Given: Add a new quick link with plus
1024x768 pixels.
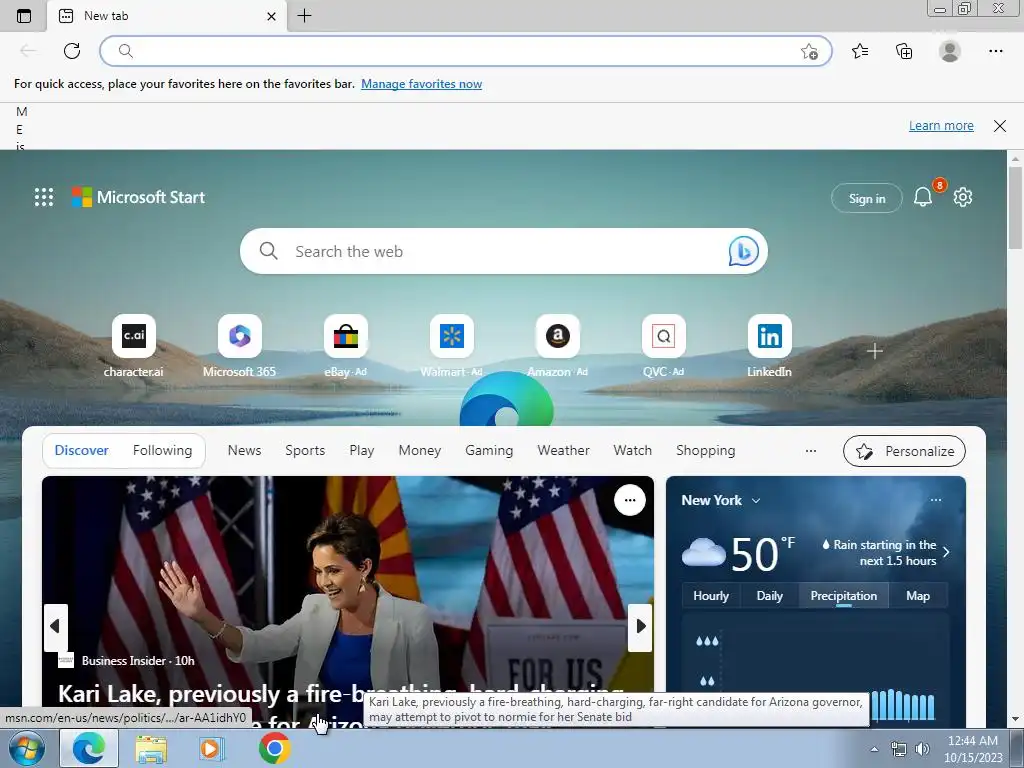Looking at the screenshot, I should [x=874, y=351].
